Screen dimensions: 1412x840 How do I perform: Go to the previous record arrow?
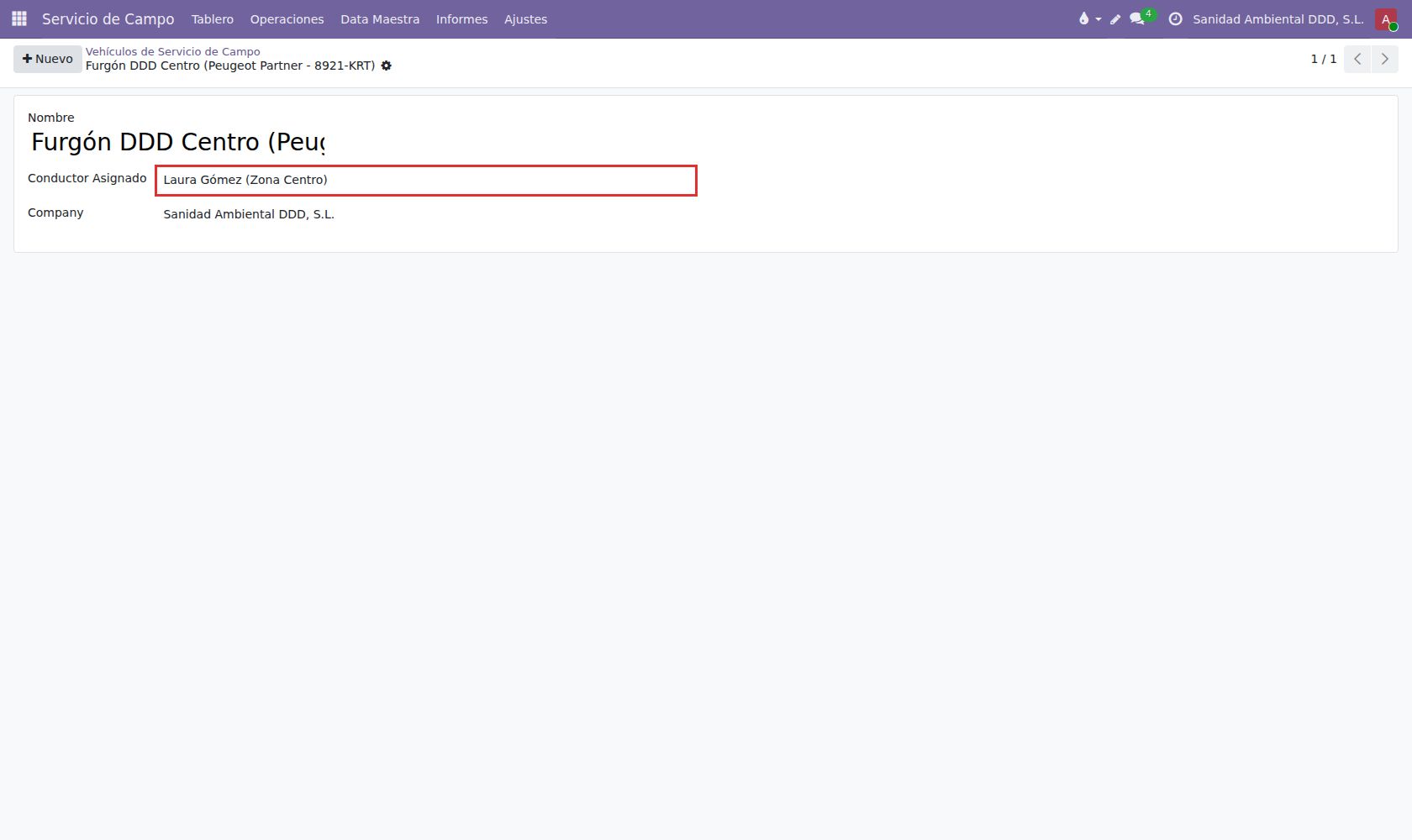coord(1357,59)
